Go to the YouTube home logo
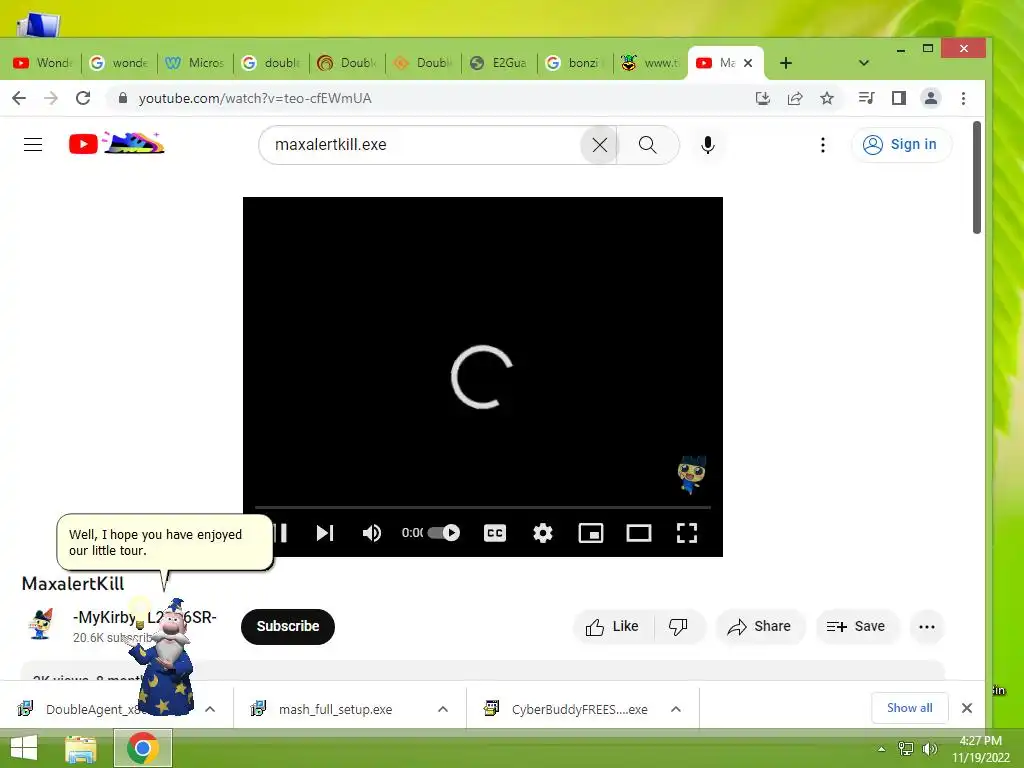1024x768 pixels. [116, 144]
